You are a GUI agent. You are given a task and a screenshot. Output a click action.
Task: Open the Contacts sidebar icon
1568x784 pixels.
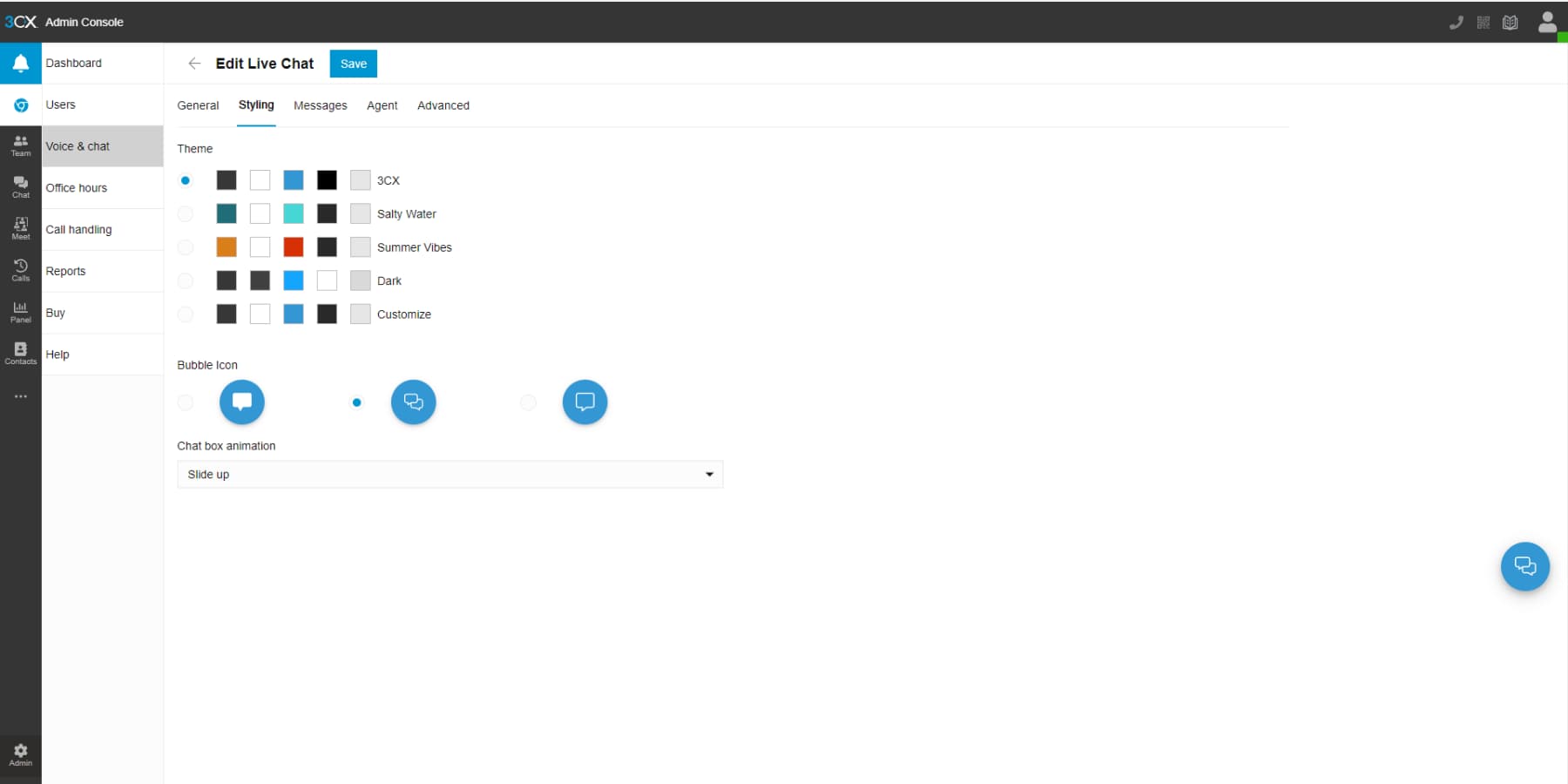pos(20,354)
